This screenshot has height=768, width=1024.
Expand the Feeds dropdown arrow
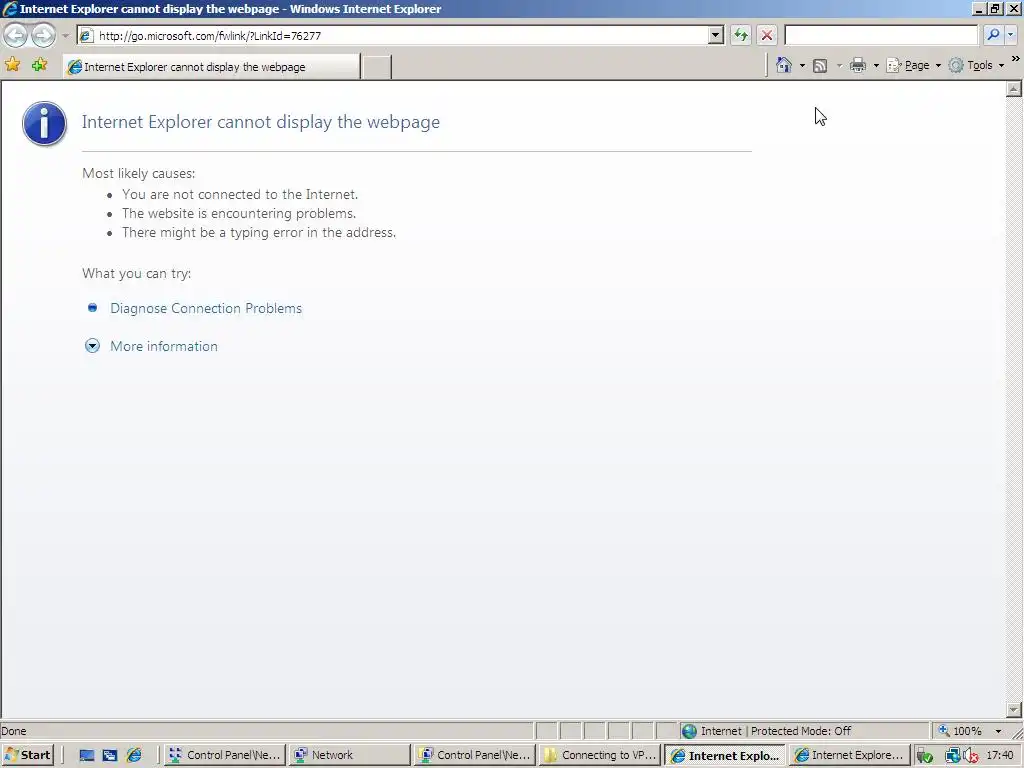click(x=839, y=66)
